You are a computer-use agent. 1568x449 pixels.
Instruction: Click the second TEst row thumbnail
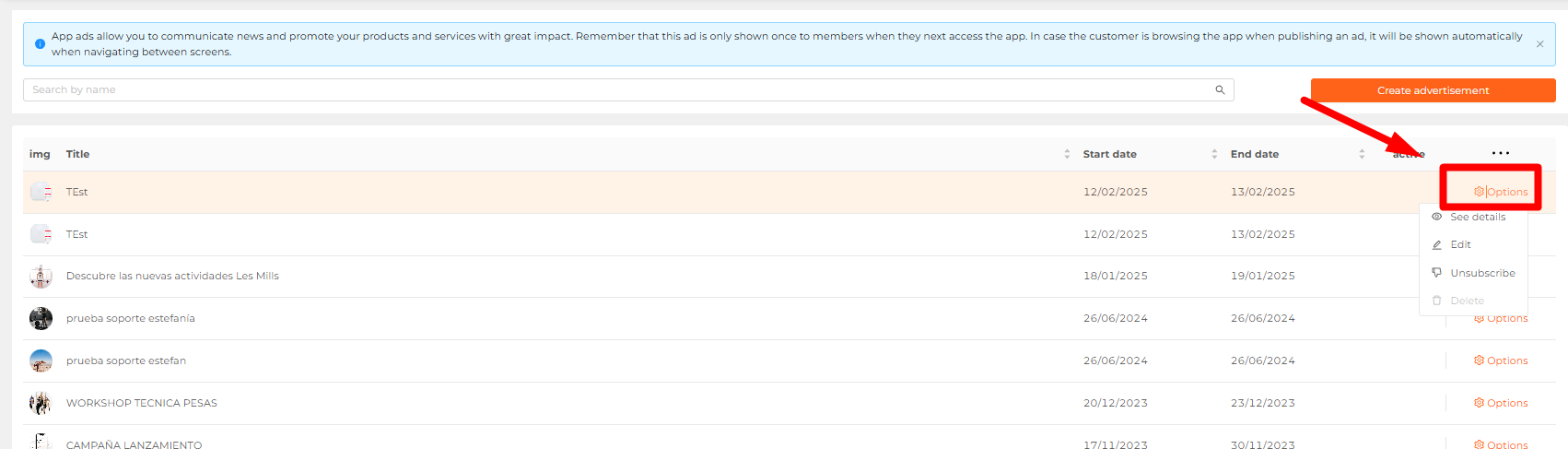[41, 234]
